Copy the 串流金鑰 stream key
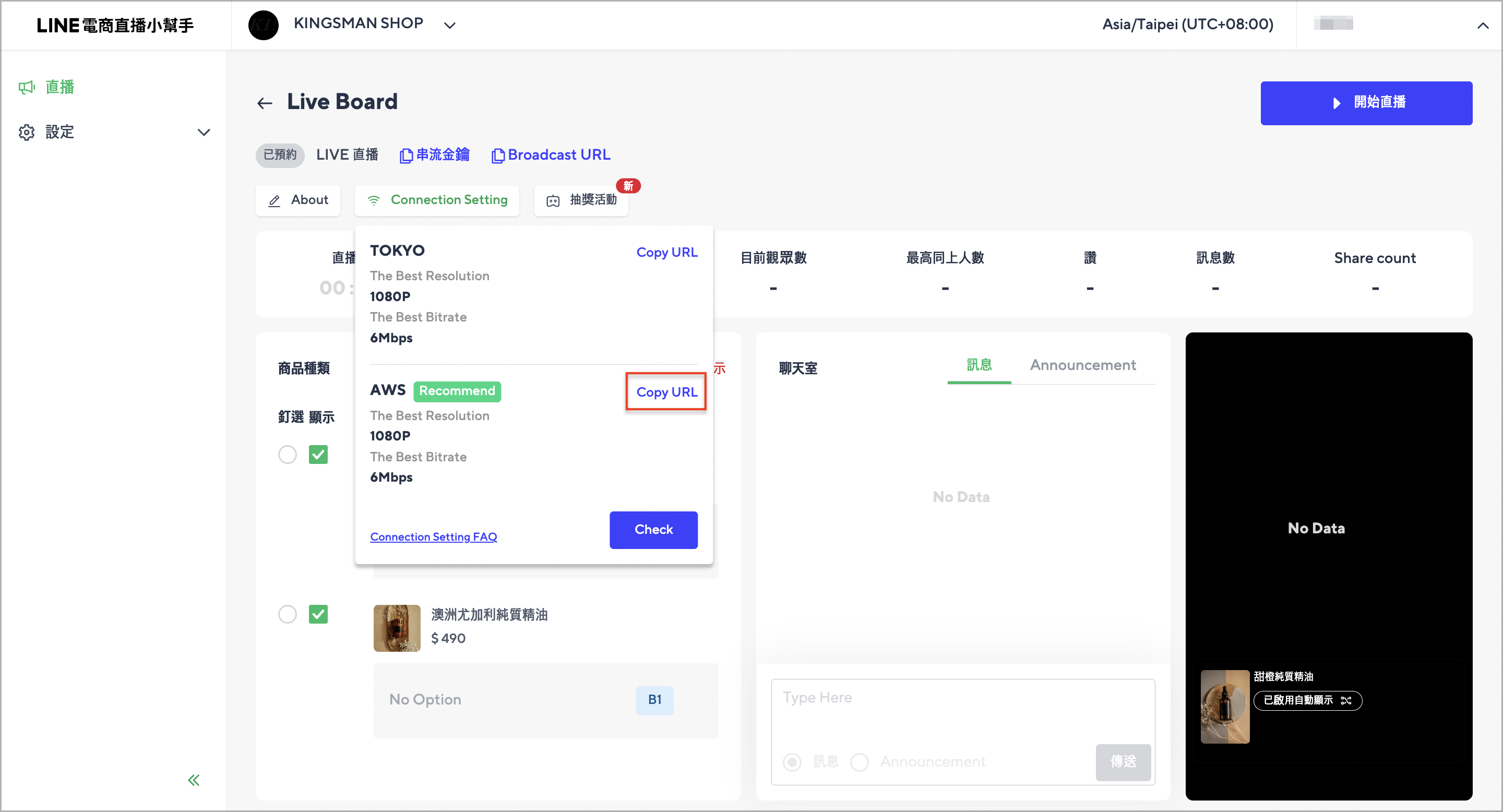This screenshot has height=812, width=1503. (435, 154)
